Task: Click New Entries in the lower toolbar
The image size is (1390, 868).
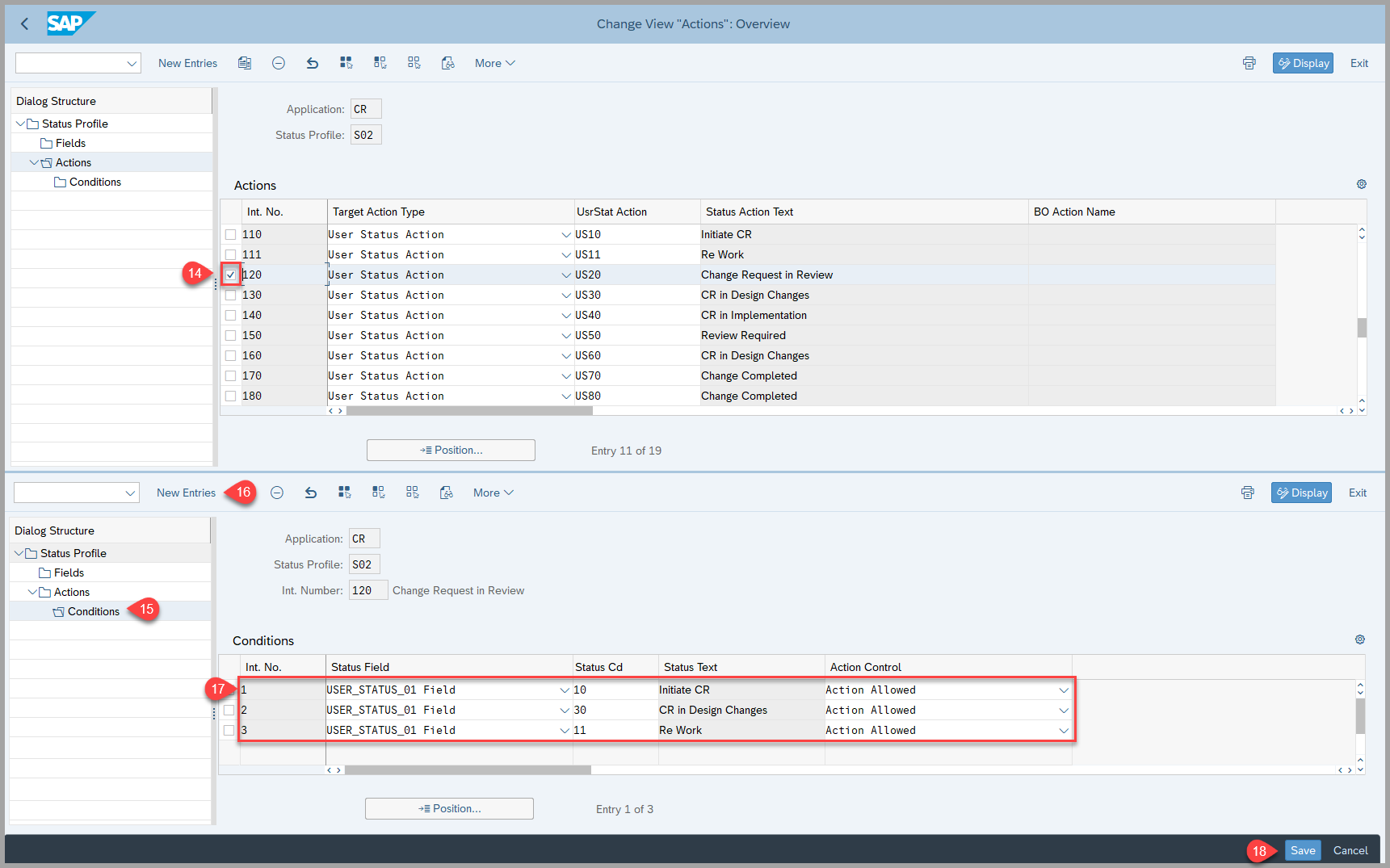Action: pyautogui.click(x=186, y=493)
